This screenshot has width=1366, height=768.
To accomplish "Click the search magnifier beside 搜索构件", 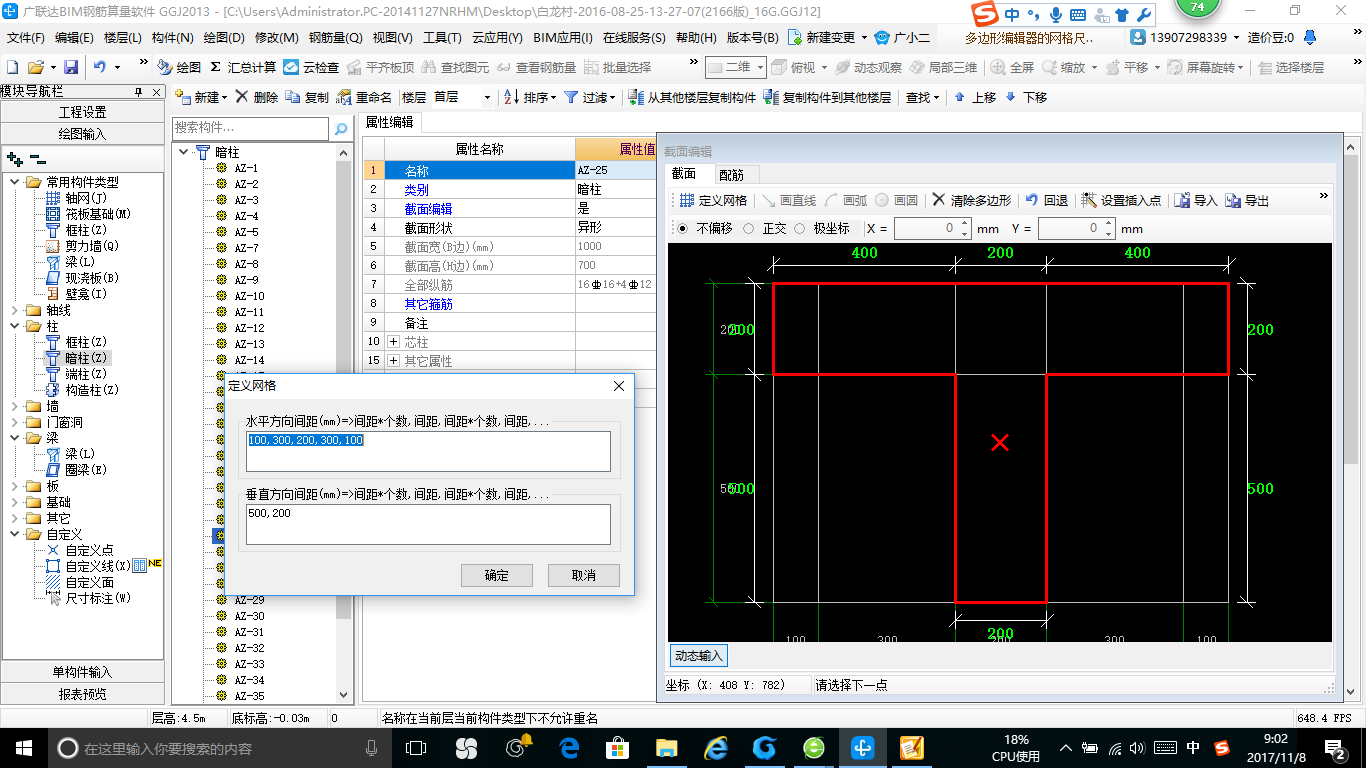I will (341, 128).
